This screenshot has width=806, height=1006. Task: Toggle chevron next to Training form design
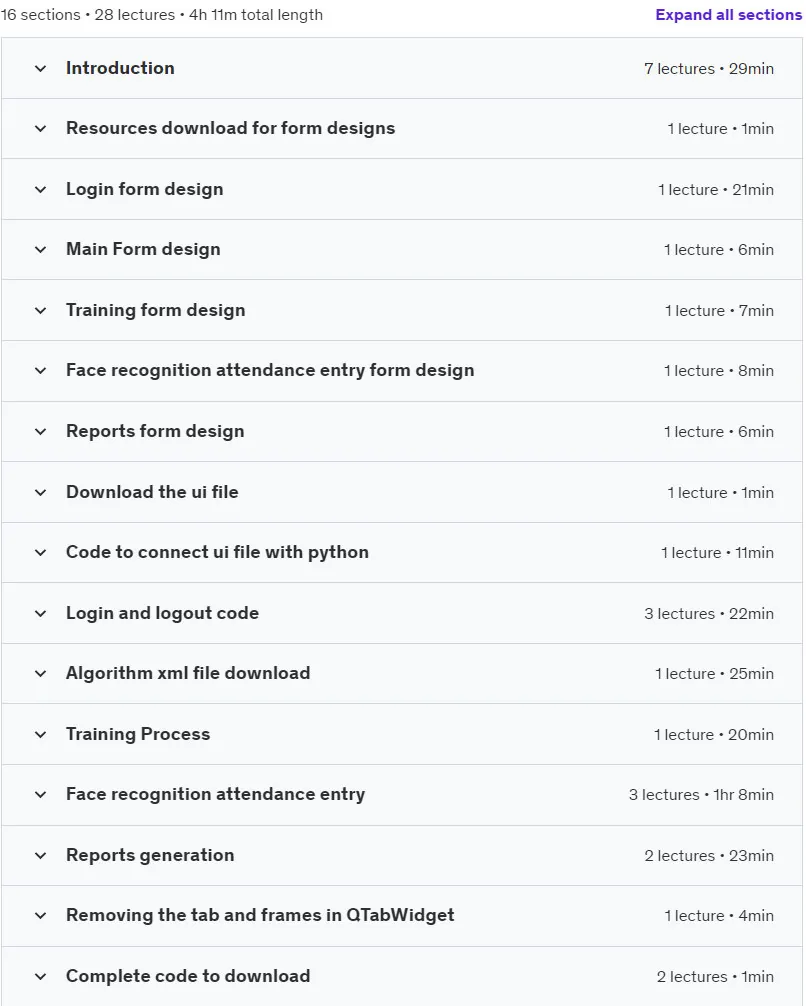coord(40,311)
